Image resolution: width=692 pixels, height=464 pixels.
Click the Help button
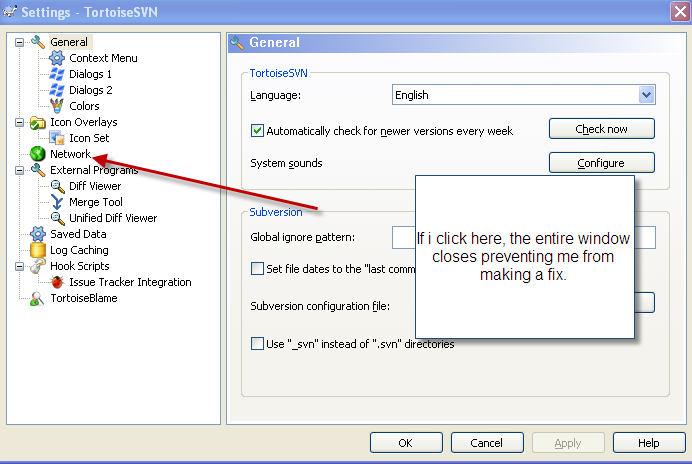pyautogui.click(x=649, y=443)
